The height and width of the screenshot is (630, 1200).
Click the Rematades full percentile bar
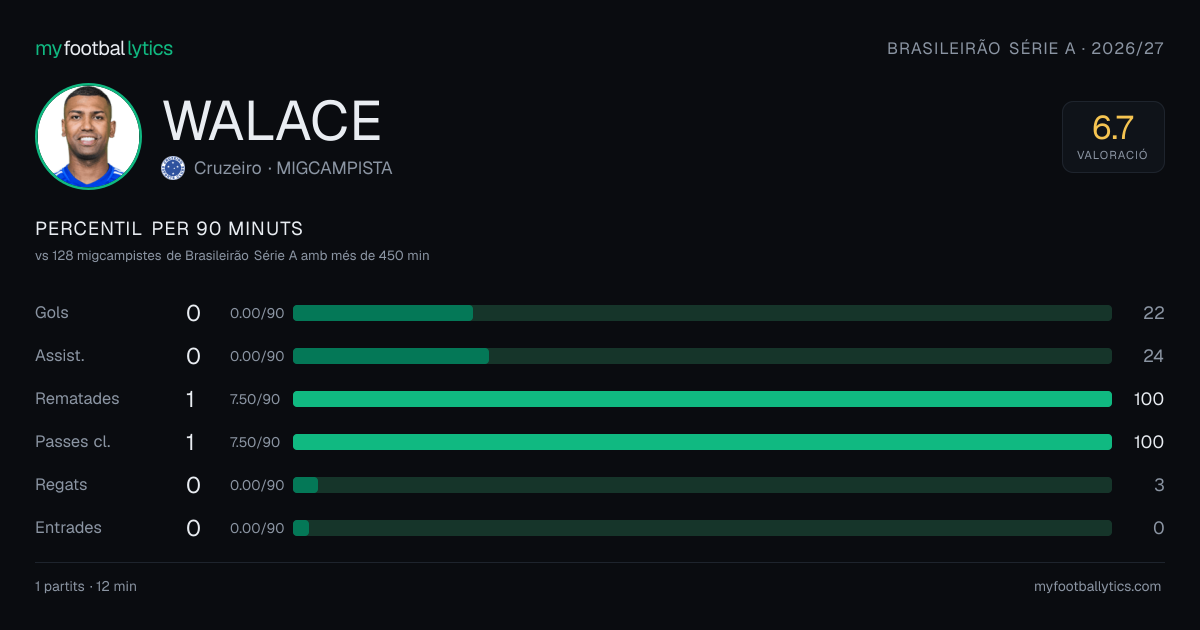(702, 399)
